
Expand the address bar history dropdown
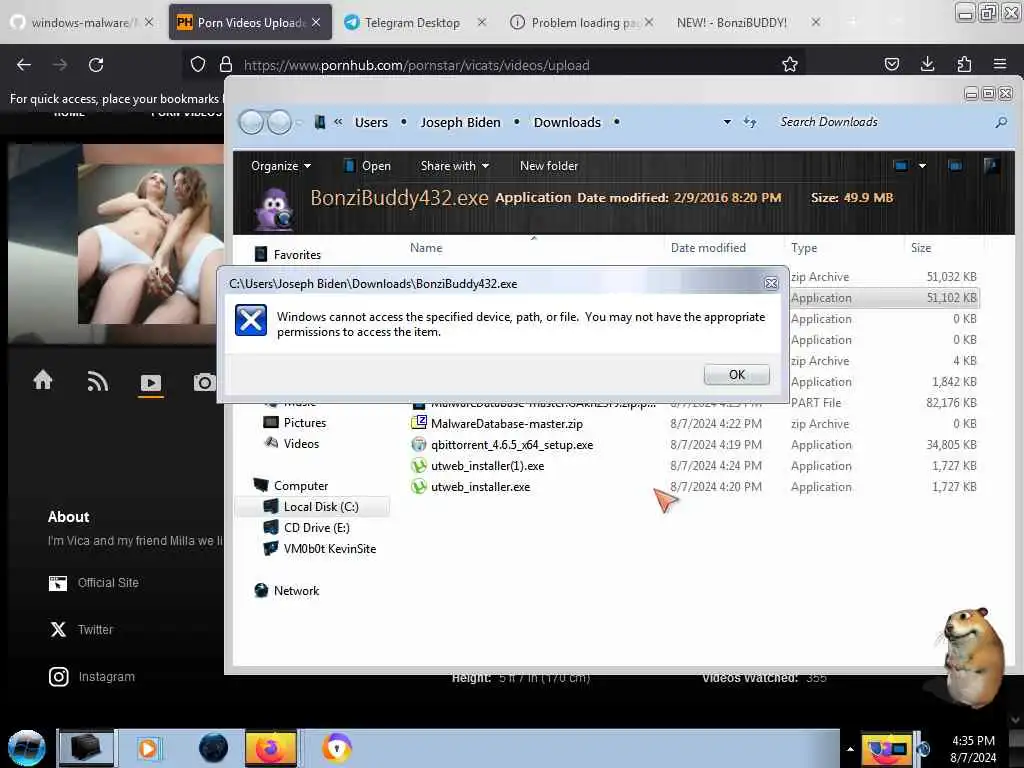tap(727, 122)
